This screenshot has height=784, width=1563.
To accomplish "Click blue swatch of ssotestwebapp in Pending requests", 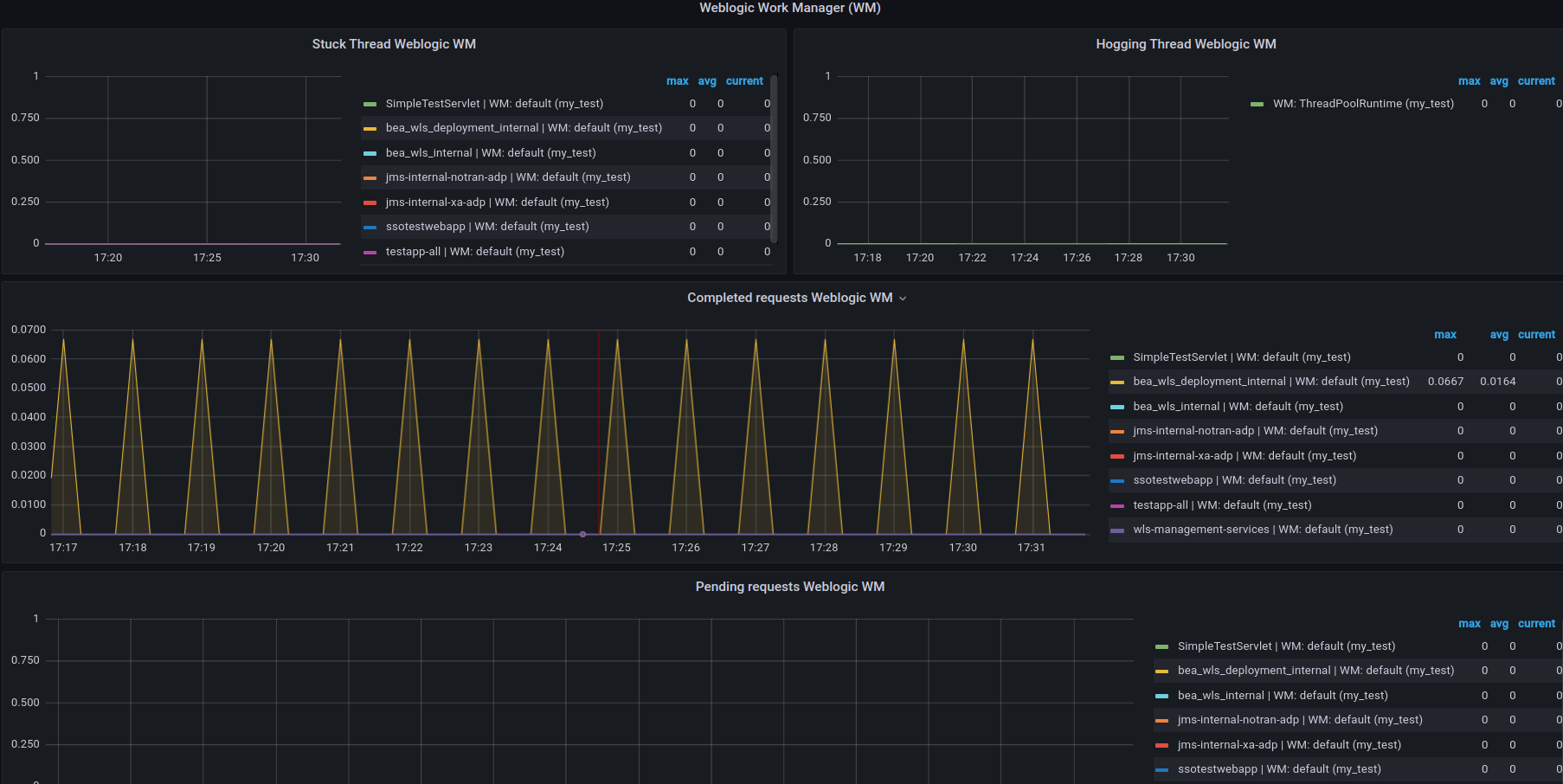I will 1161,769.
